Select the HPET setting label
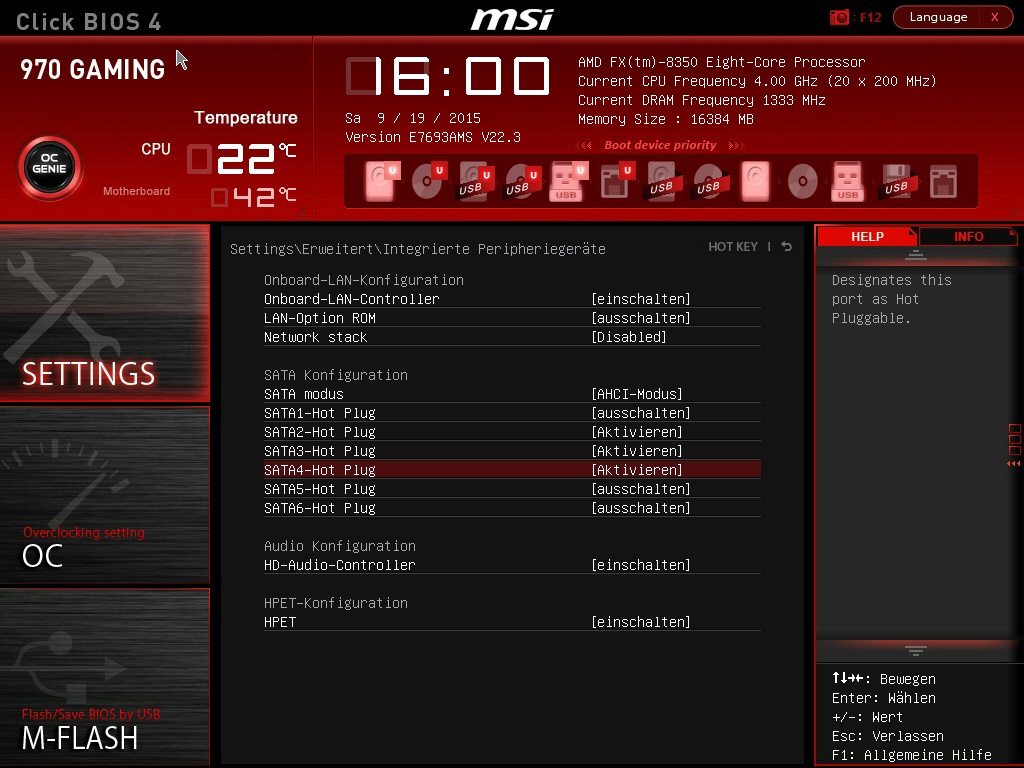This screenshot has height=768, width=1024. [x=280, y=622]
